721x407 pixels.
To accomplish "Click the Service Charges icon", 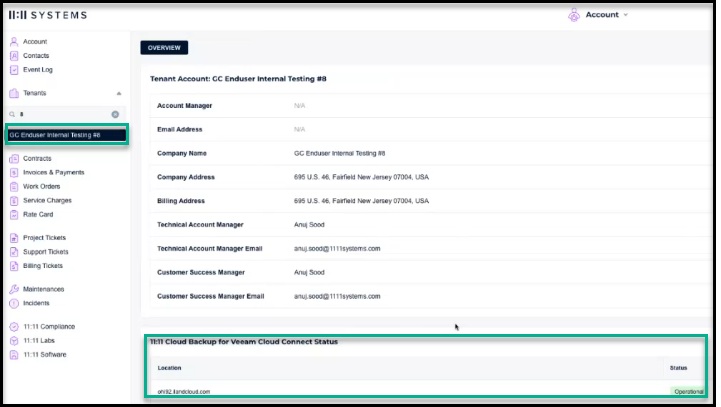I will pyautogui.click(x=14, y=201).
